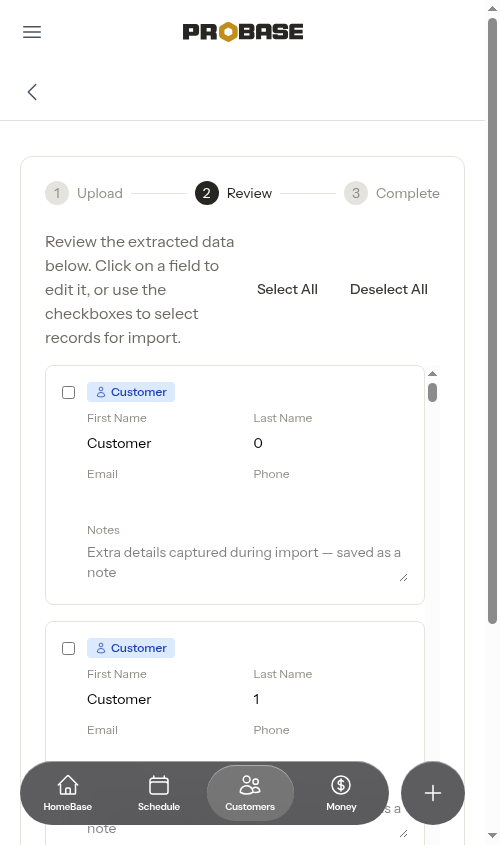Click the Complete step label

408,193
